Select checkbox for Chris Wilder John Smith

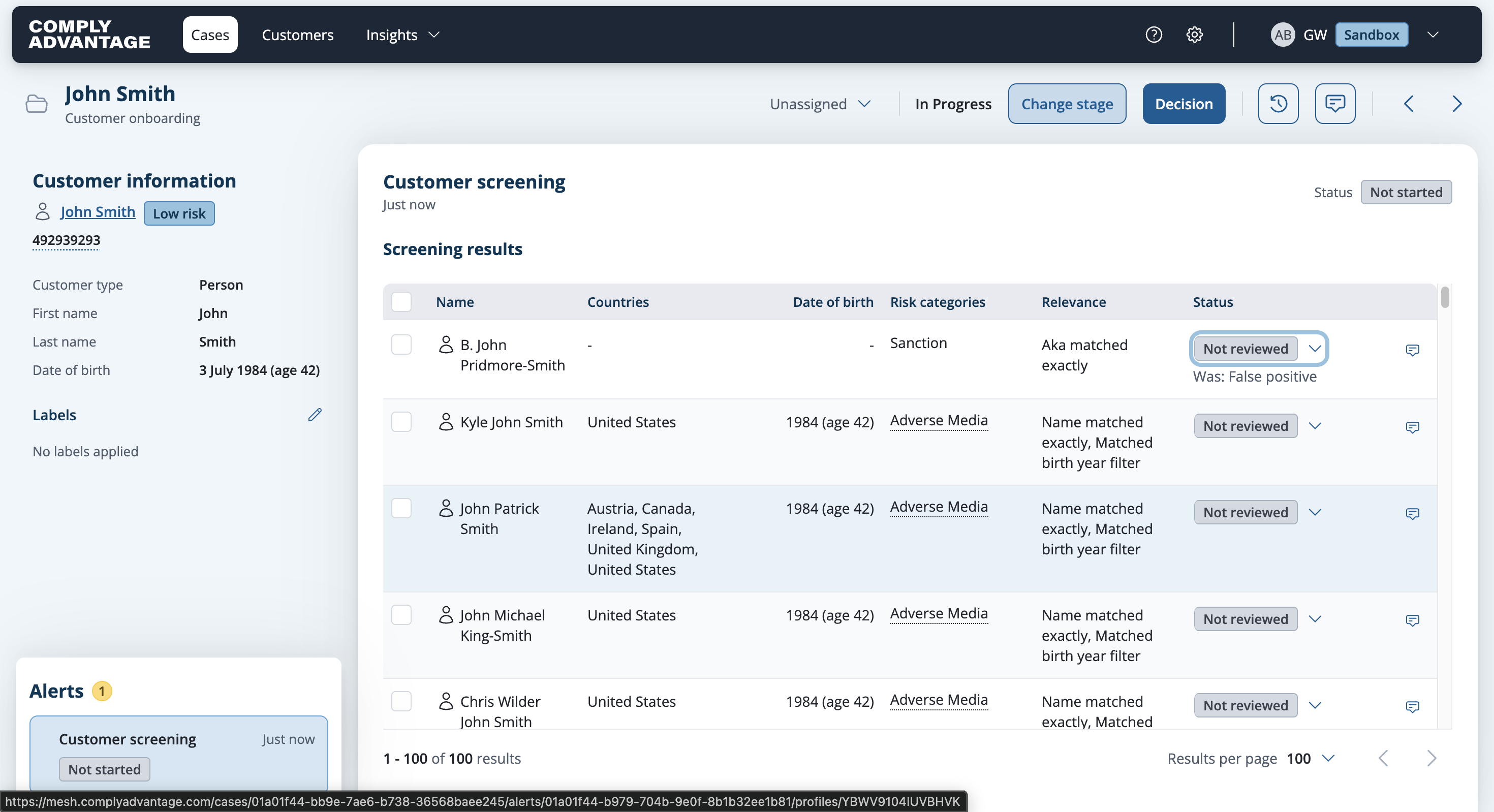point(401,701)
